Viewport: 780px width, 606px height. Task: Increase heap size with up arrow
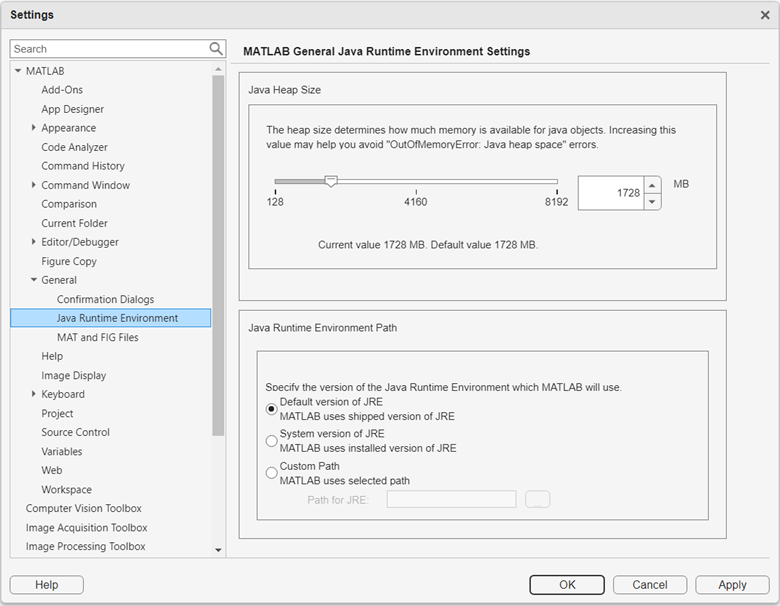click(652, 185)
